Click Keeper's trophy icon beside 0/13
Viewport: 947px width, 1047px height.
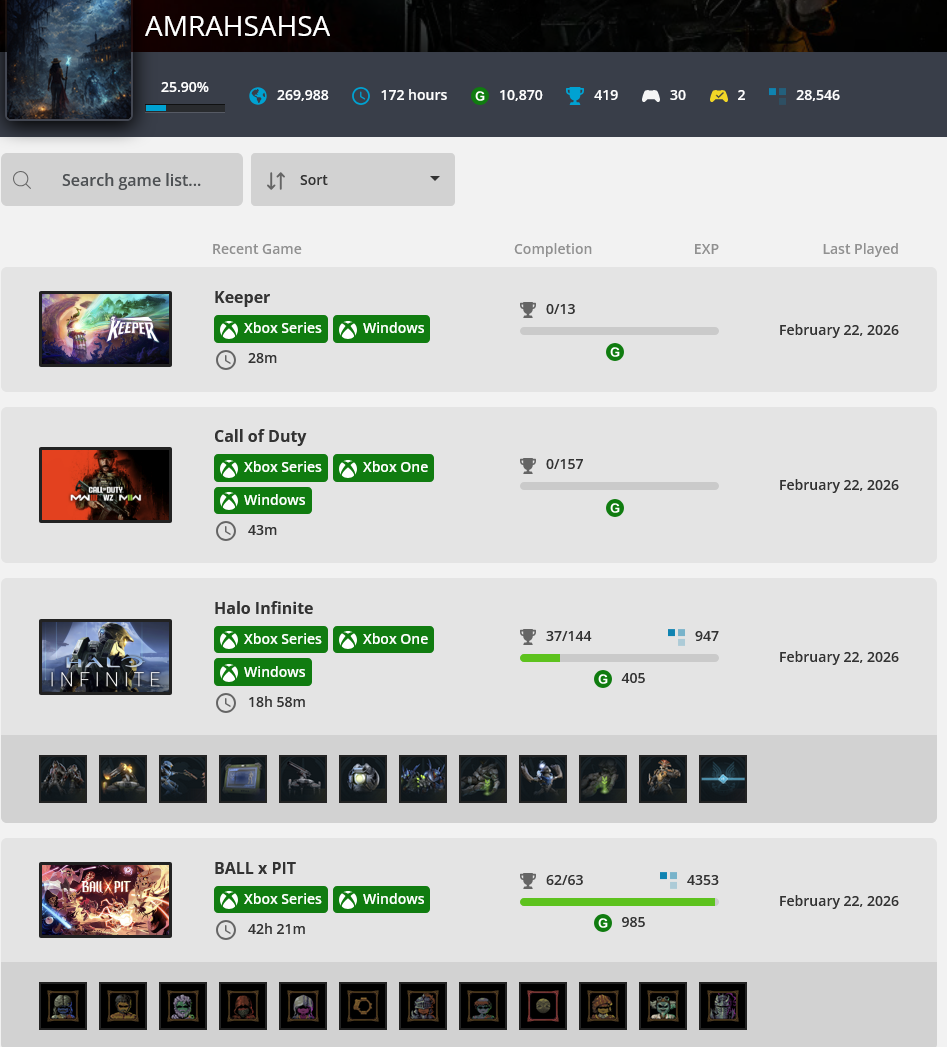click(x=528, y=309)
